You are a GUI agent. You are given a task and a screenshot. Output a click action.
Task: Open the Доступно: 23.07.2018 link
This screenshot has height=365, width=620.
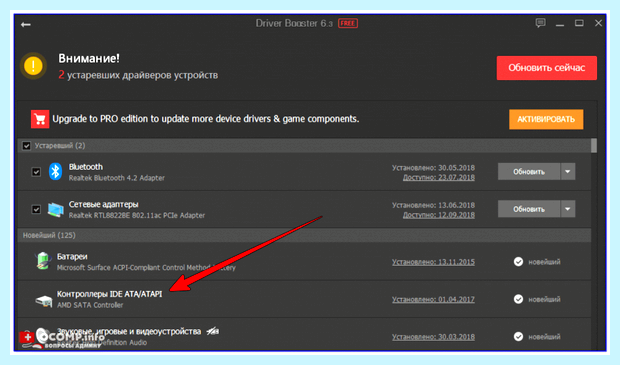coord(439,178)
